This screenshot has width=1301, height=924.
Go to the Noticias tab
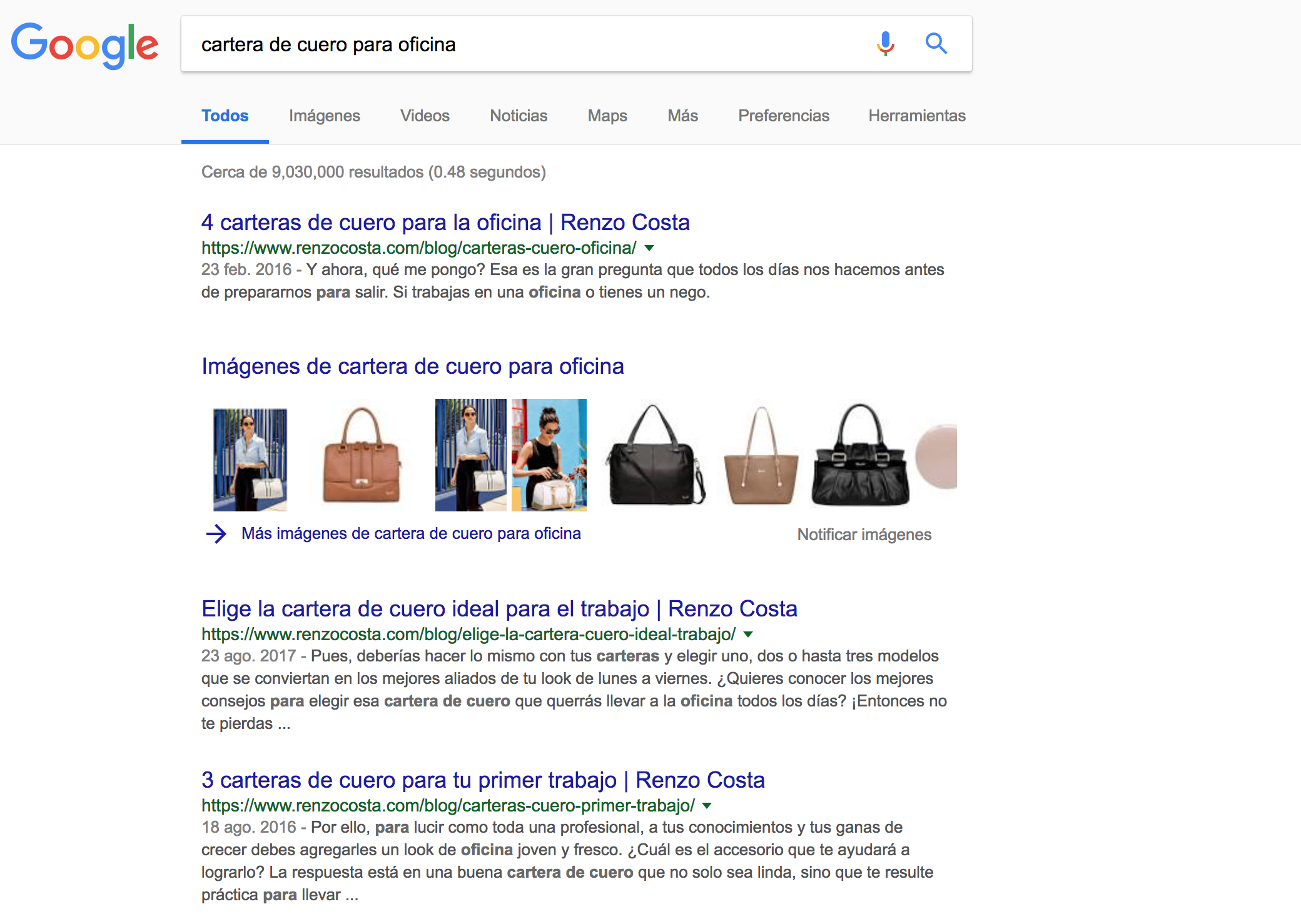519,116
